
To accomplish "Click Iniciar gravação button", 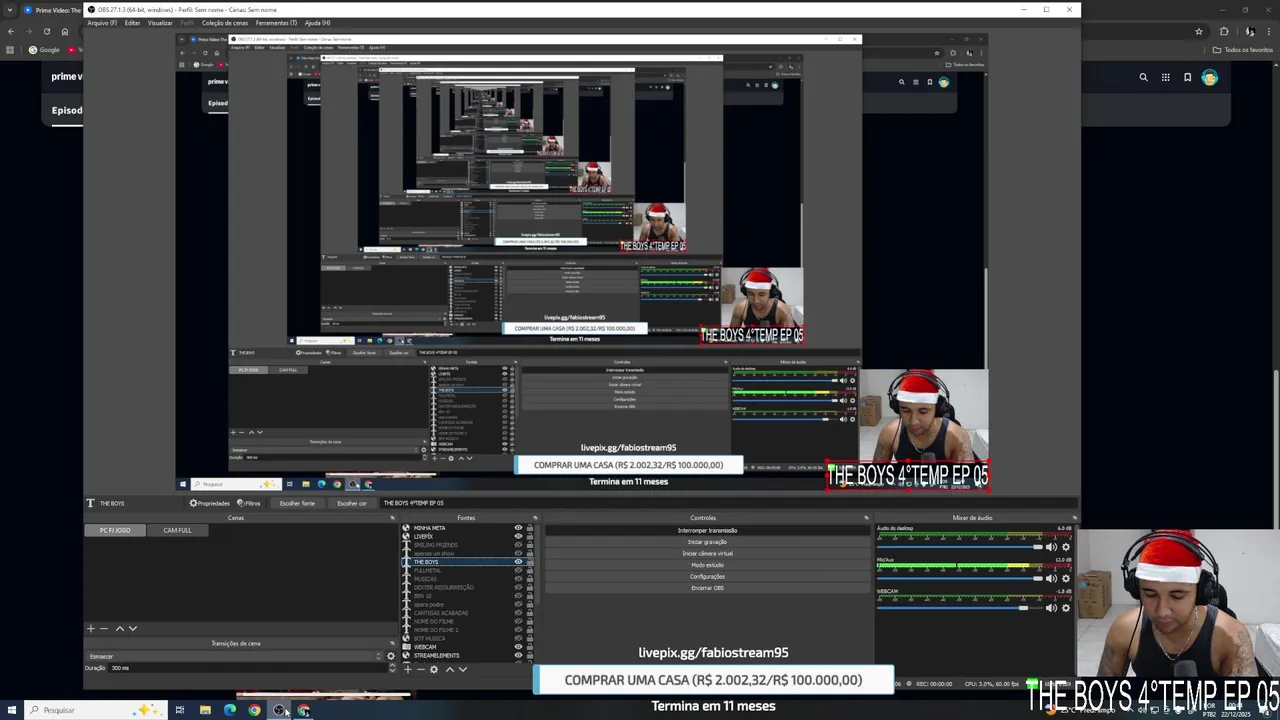I will click(707, 542).
